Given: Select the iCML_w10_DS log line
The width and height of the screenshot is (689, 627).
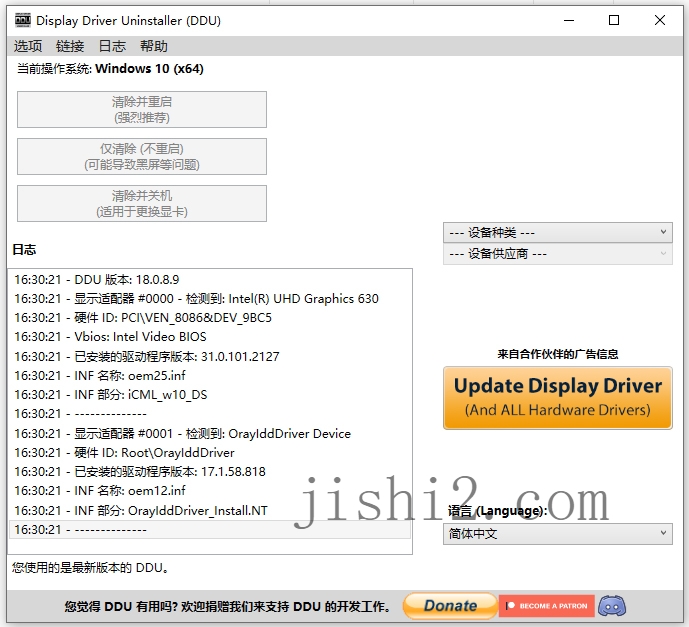Looking at the screenshot, I should coord(210,395).
